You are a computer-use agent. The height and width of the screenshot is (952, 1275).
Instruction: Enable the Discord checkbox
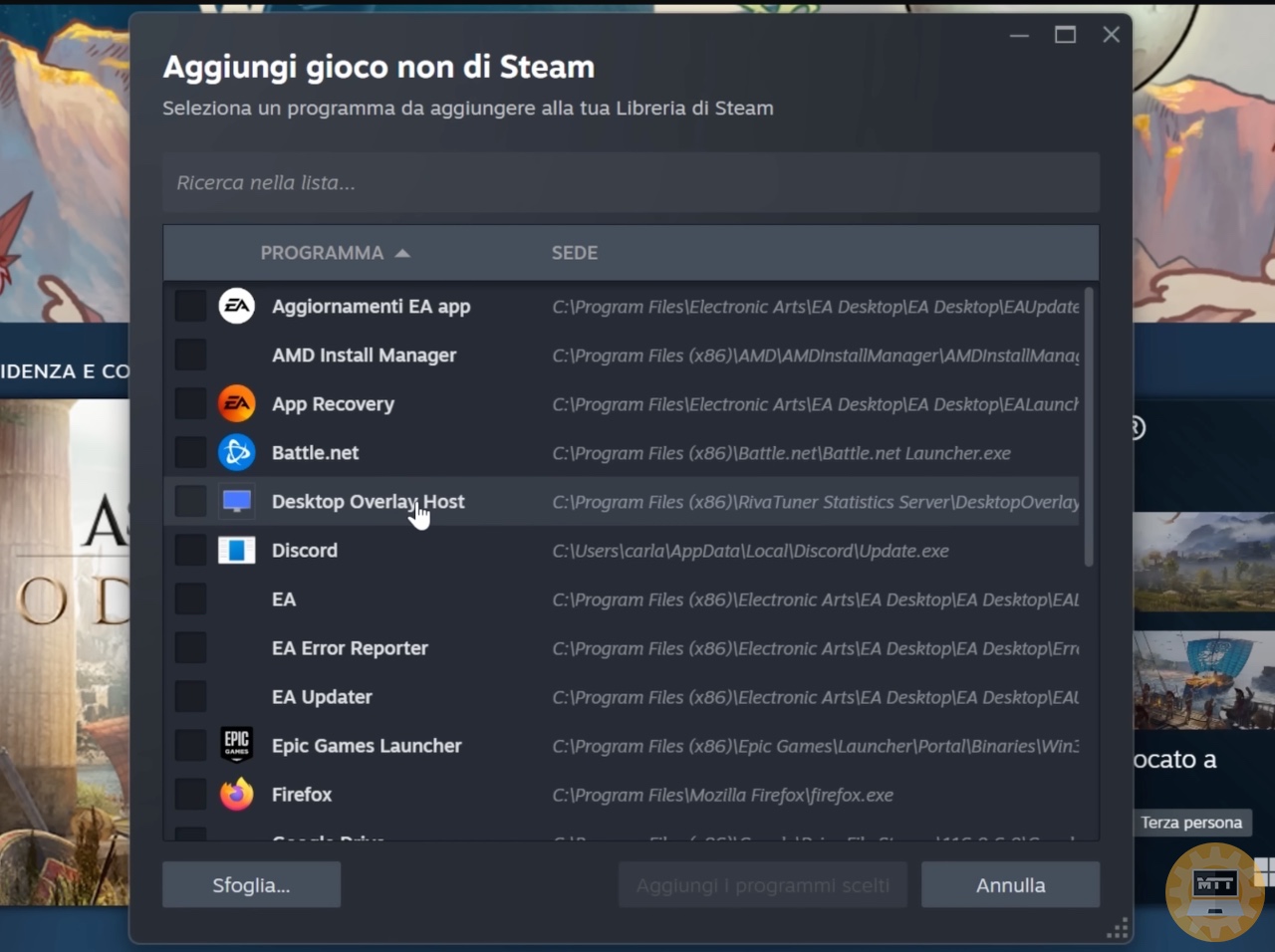point(190,550)
